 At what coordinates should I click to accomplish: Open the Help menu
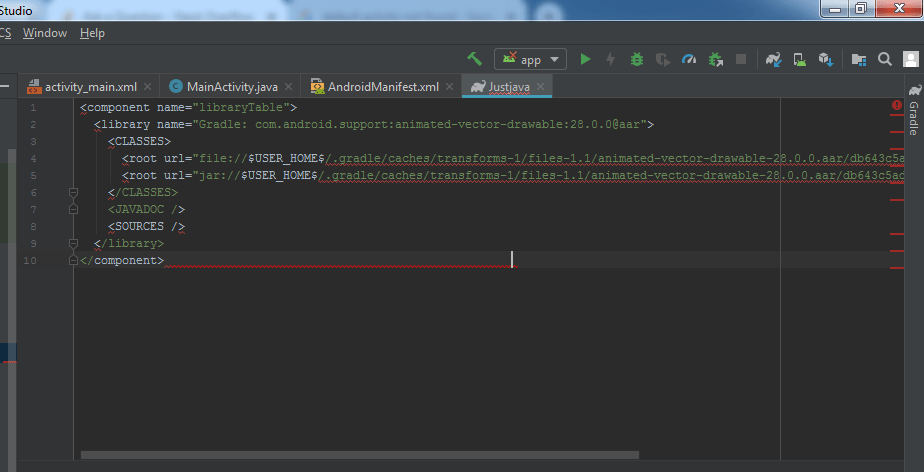coord(93,34)
